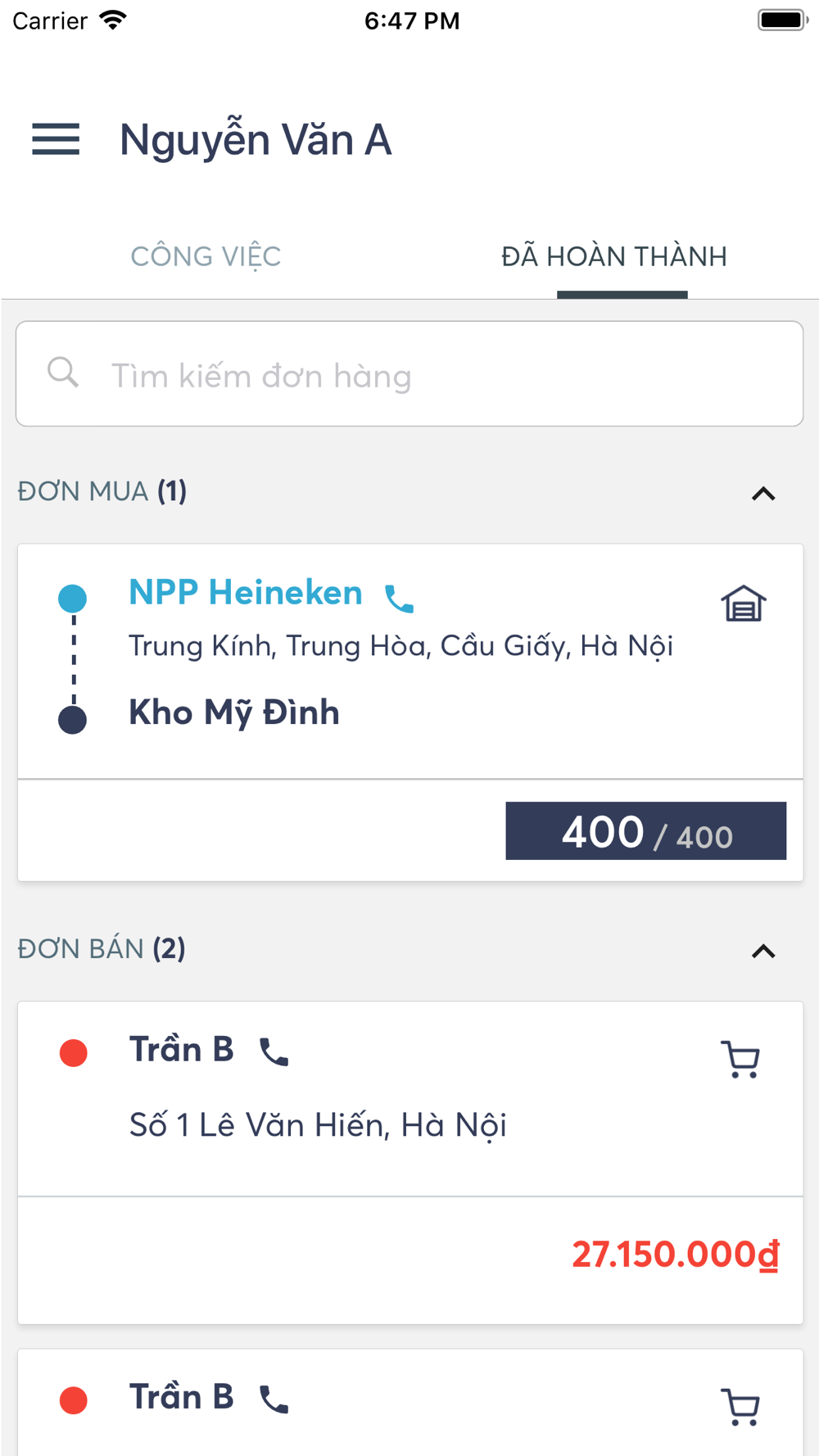Open the NPP Heineken supplier name
Viewport: 819px width, 1456px height.
pyautogui.click(x=246, y=592)
